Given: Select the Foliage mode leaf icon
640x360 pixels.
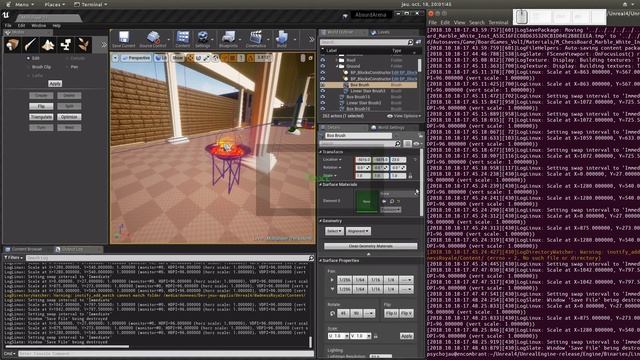Looking at the screenshot, I should [x=83, y=44].
